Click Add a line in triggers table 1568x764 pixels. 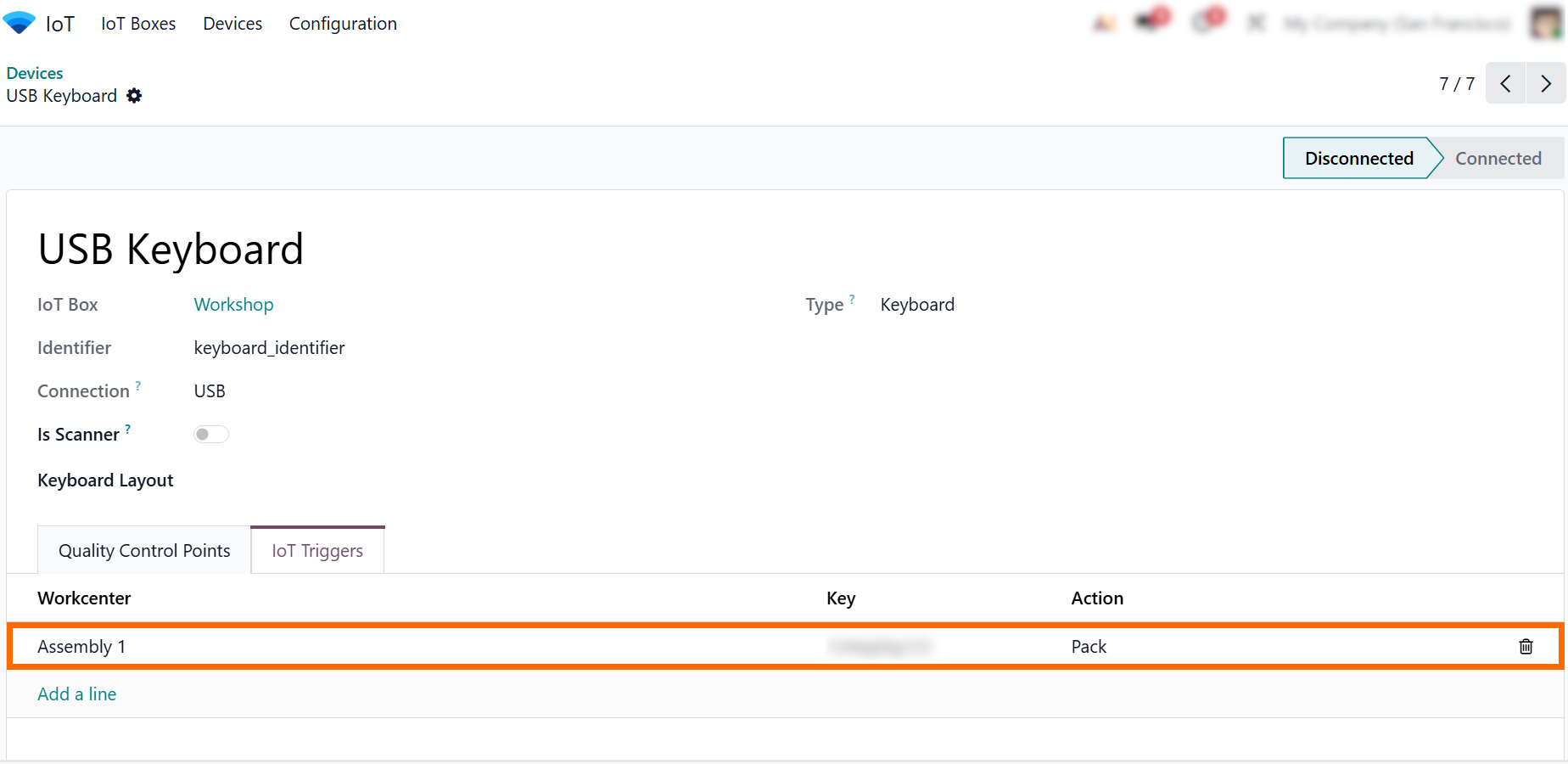pos(77,694)
